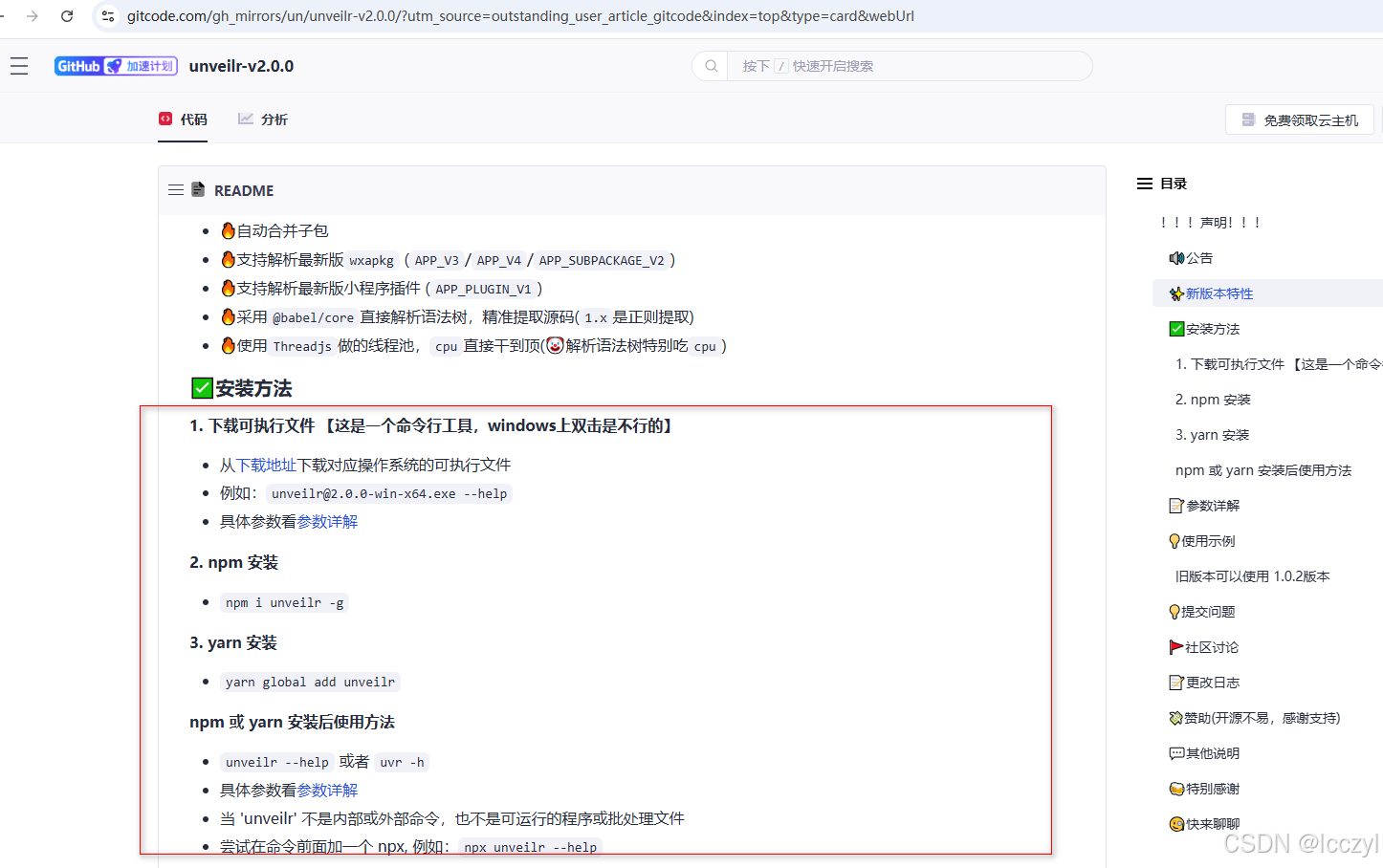Viewport: 1383px width, 868px height.
Task: Click the README file icon
Action: [x=198, y=189]
